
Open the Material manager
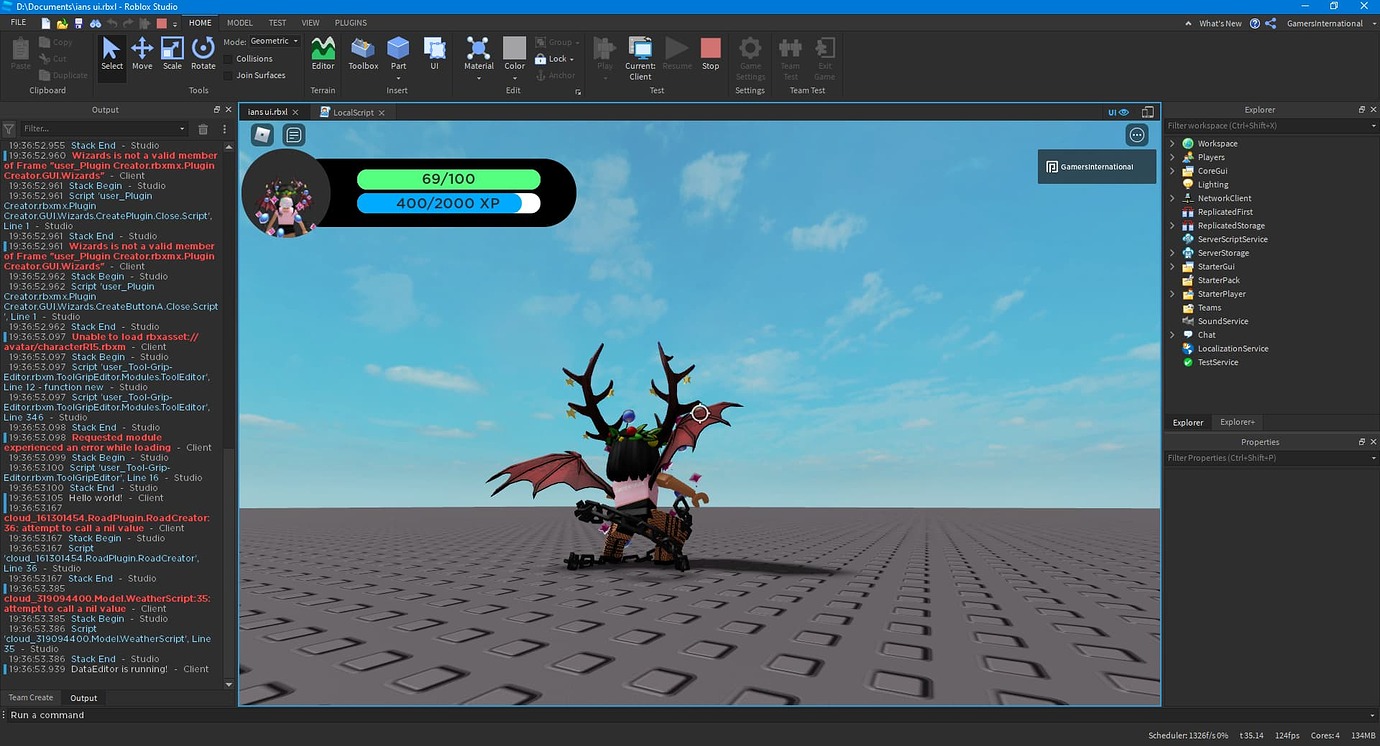click(x=478, y=50)
